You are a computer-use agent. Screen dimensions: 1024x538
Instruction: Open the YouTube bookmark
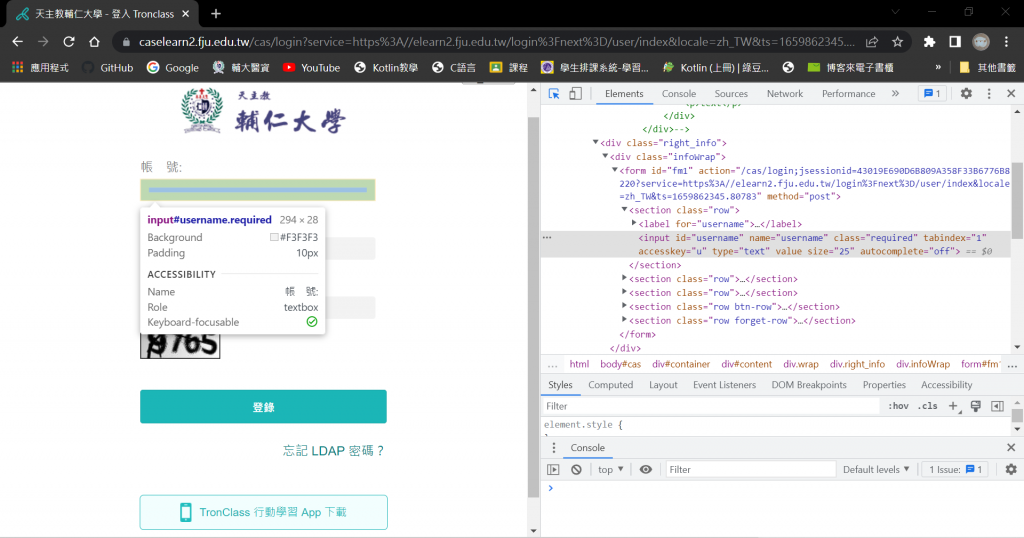[312, 67]
